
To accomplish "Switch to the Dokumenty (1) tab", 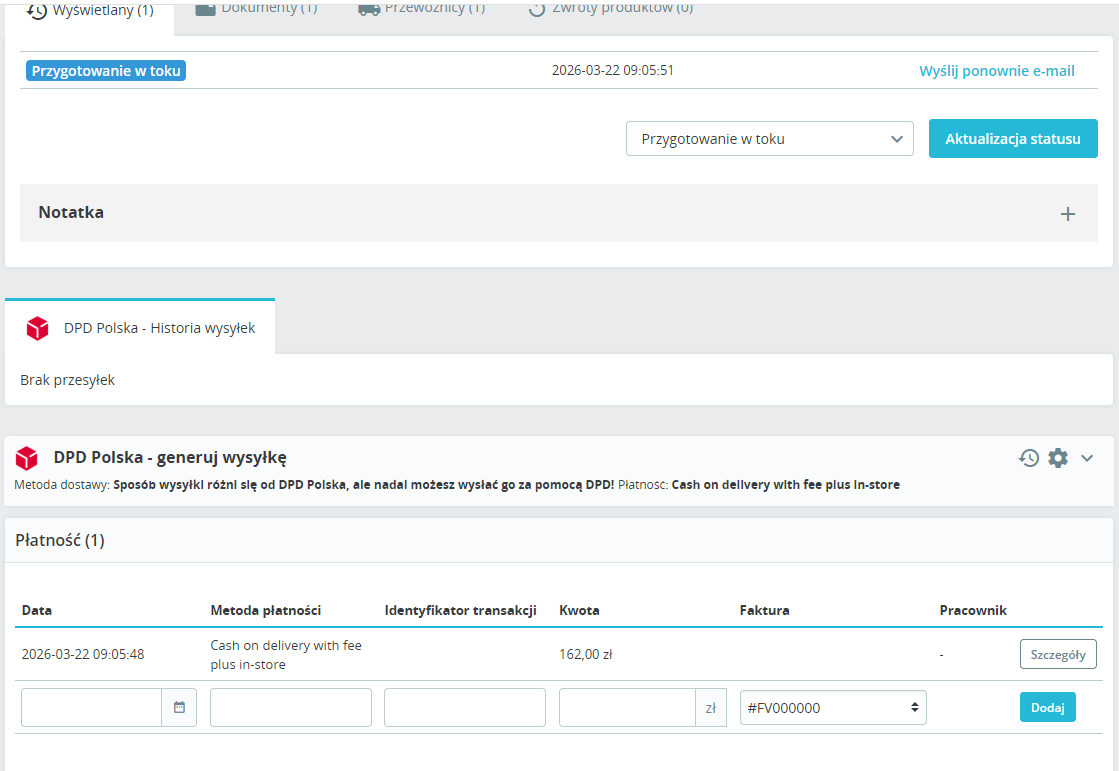I will pos(256,9).
